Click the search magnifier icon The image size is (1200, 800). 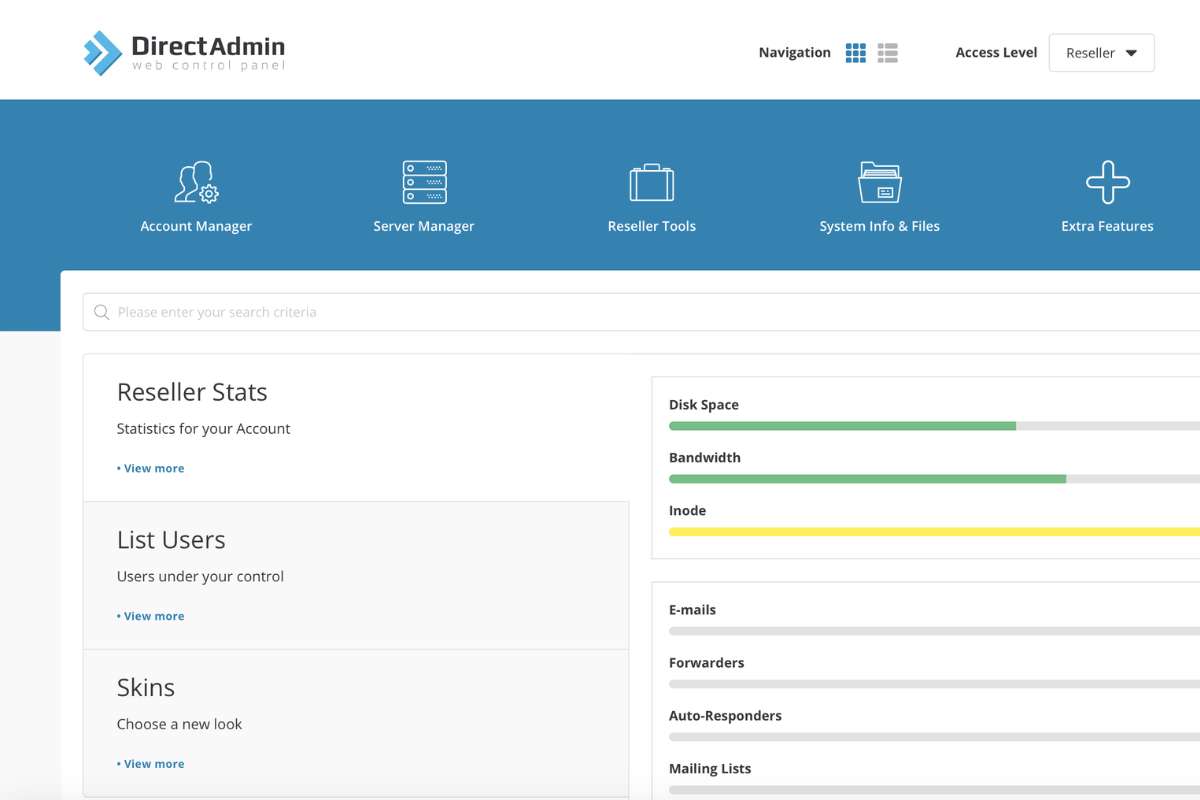tap(101, 311)
